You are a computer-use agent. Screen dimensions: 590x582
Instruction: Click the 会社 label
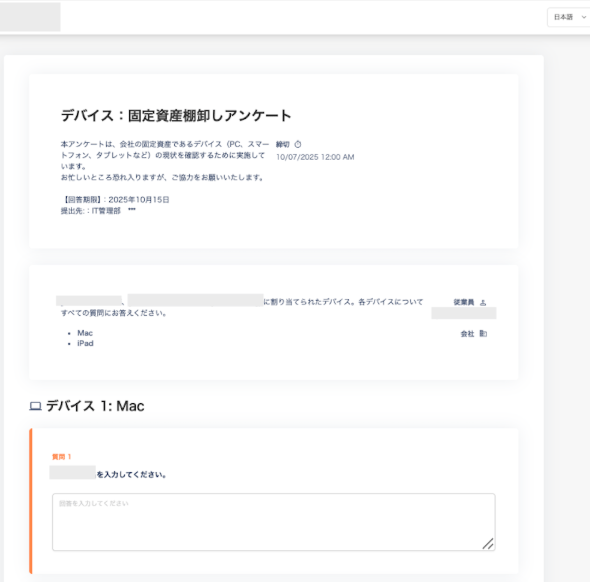click(x=467, y=334)
